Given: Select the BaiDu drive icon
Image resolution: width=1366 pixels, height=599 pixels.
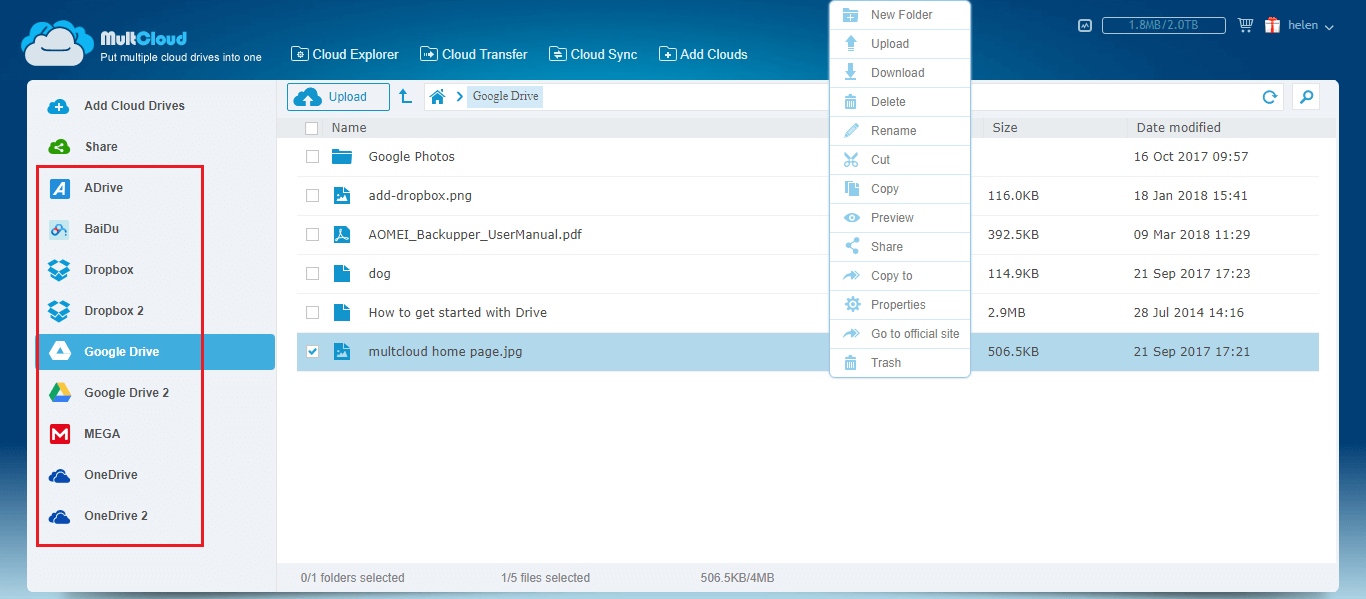Looking at the screenshot, I should (59, 229).
